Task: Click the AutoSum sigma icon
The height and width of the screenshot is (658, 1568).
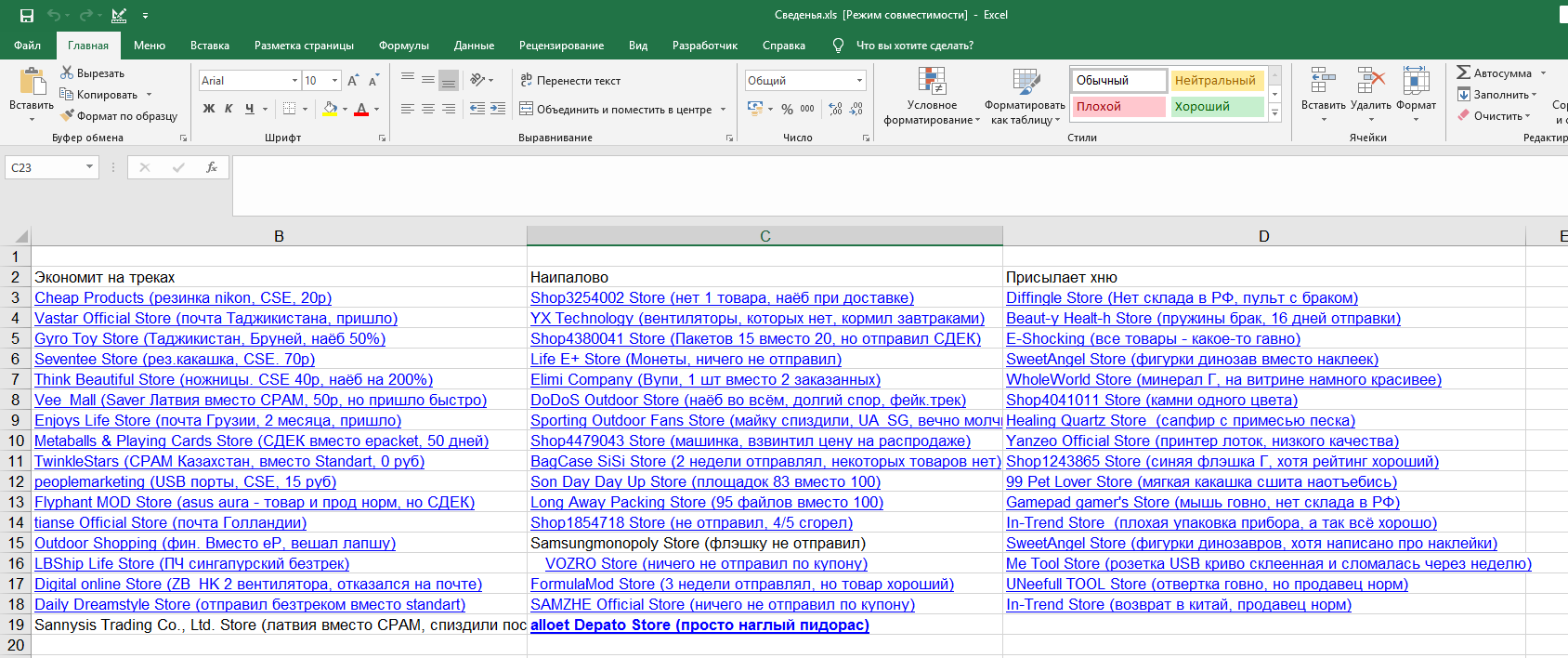Action: click(1463, 72)
